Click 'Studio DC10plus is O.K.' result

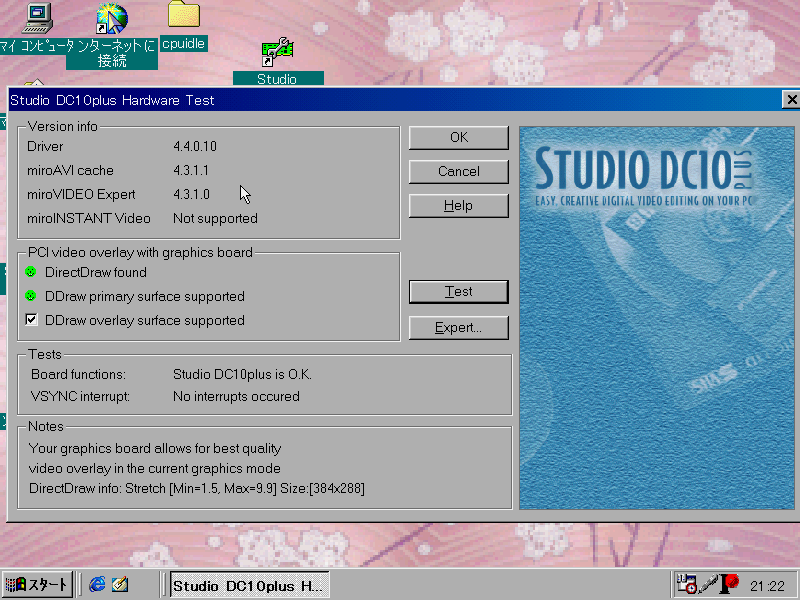242,374
